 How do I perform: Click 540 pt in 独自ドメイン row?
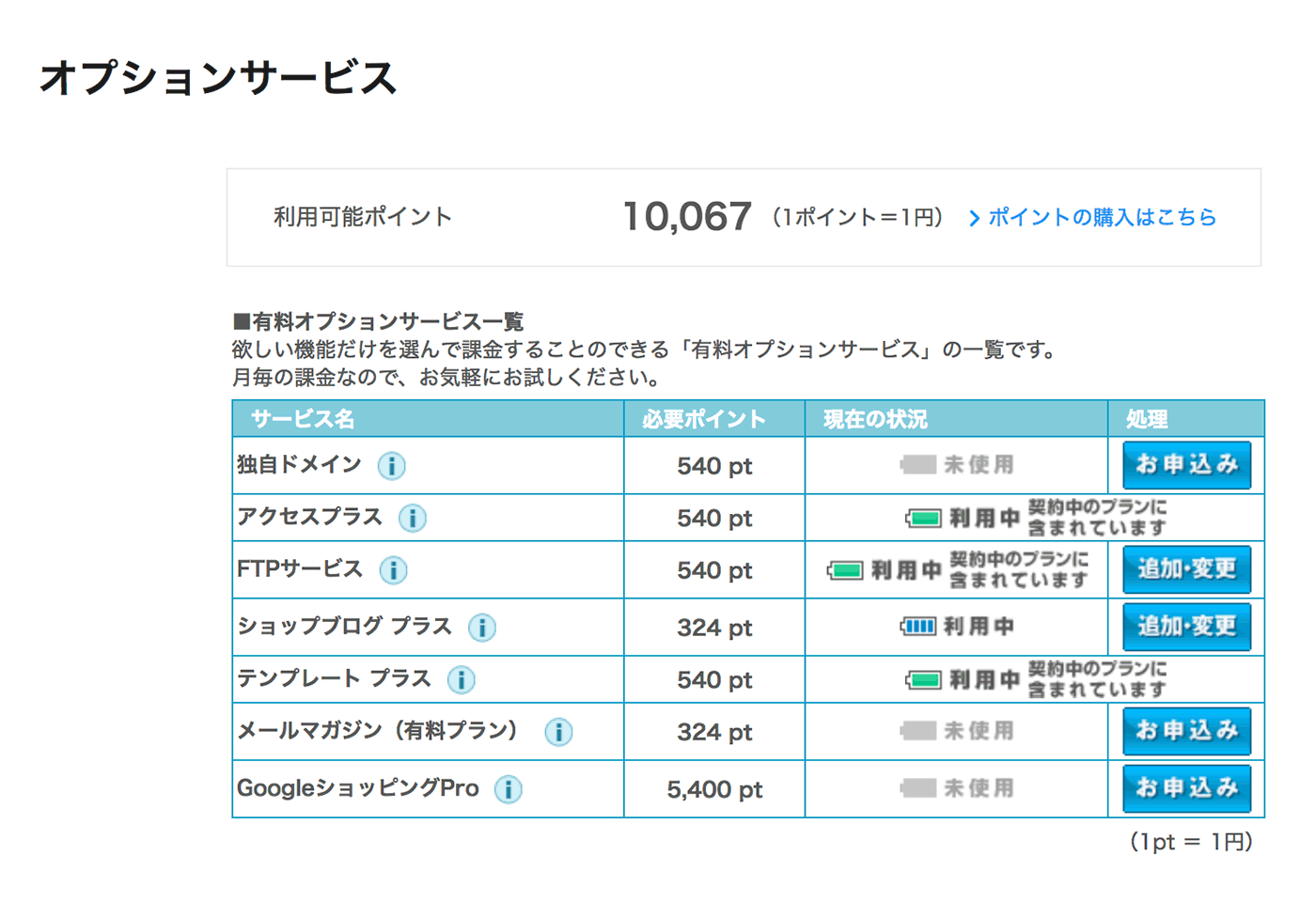pyautogui.click(x=714, y=466)
